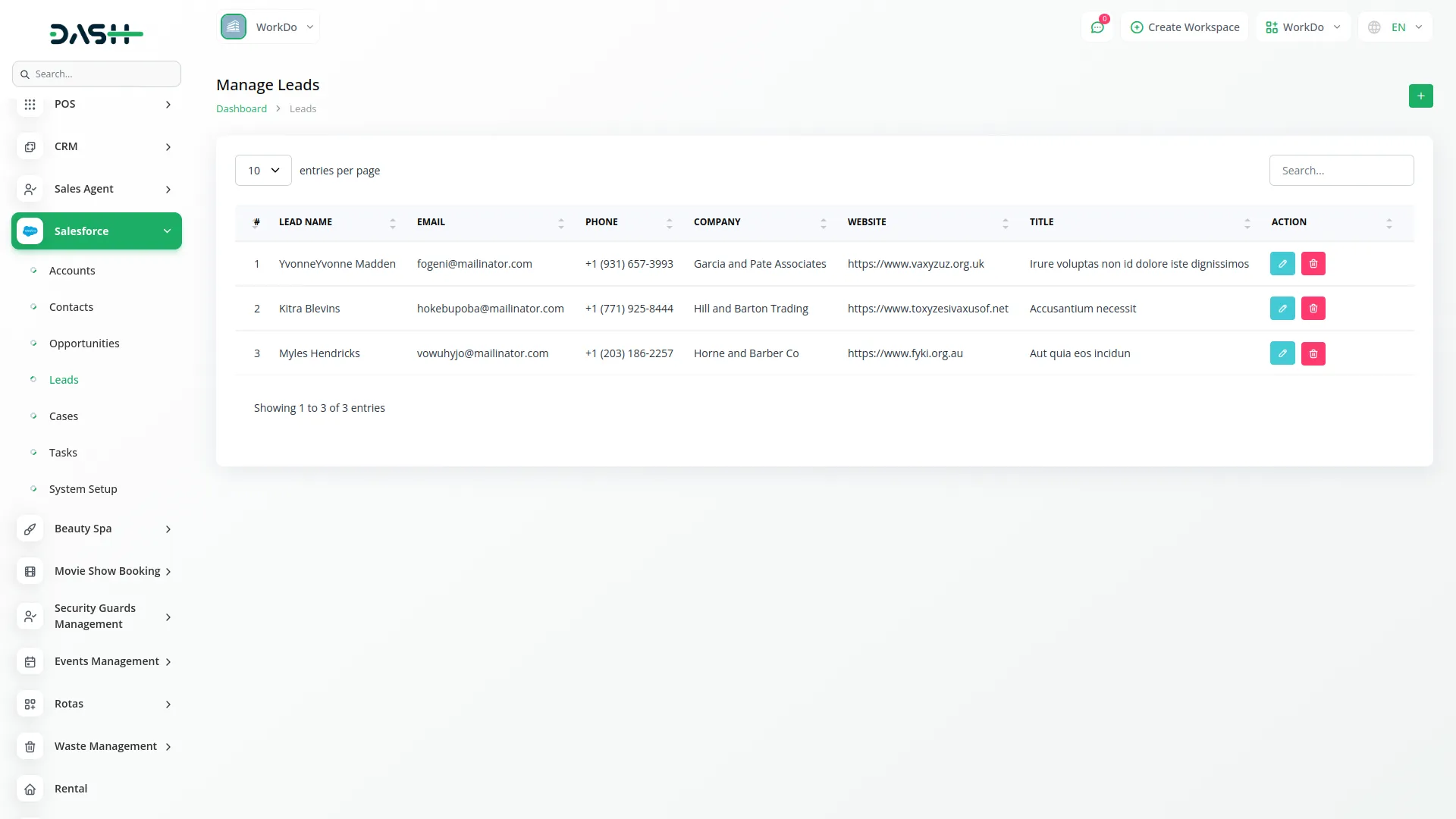1456x819 pixels.
Task: Edit Kitra Blevins using the pencil icon
Action: pyautogui.click(x=1282, y=308)
